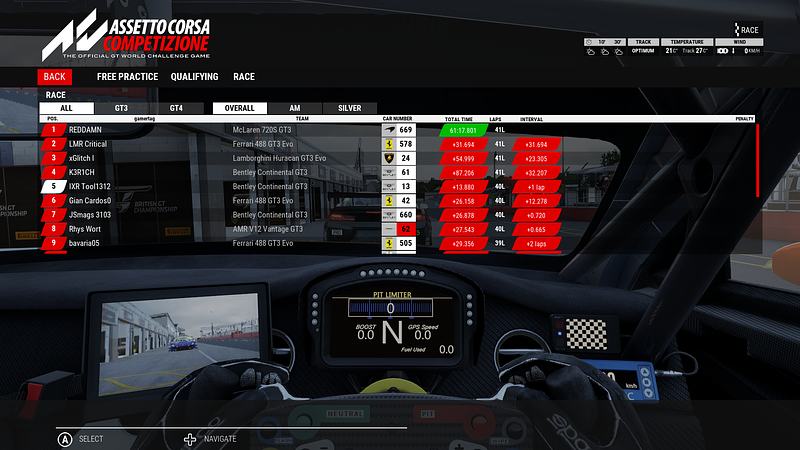
Task: Click the RACE flag session indicator
Action: pyautogui.click(x=746, y=30)
